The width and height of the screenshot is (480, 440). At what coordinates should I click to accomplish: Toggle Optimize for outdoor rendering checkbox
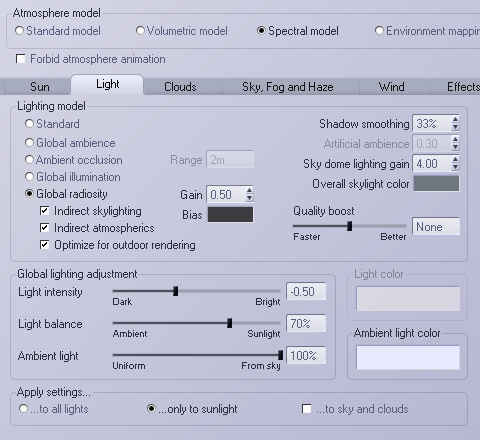(44, 245)
